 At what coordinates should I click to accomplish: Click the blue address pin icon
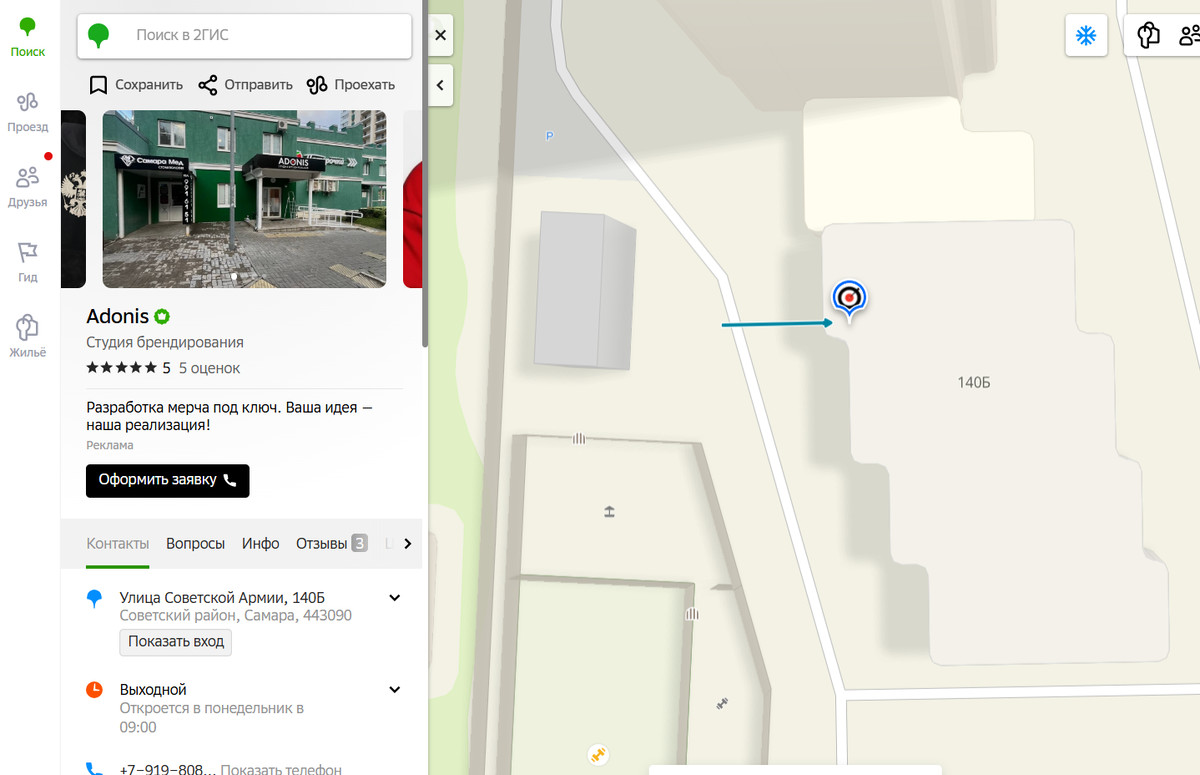[94, 598]
